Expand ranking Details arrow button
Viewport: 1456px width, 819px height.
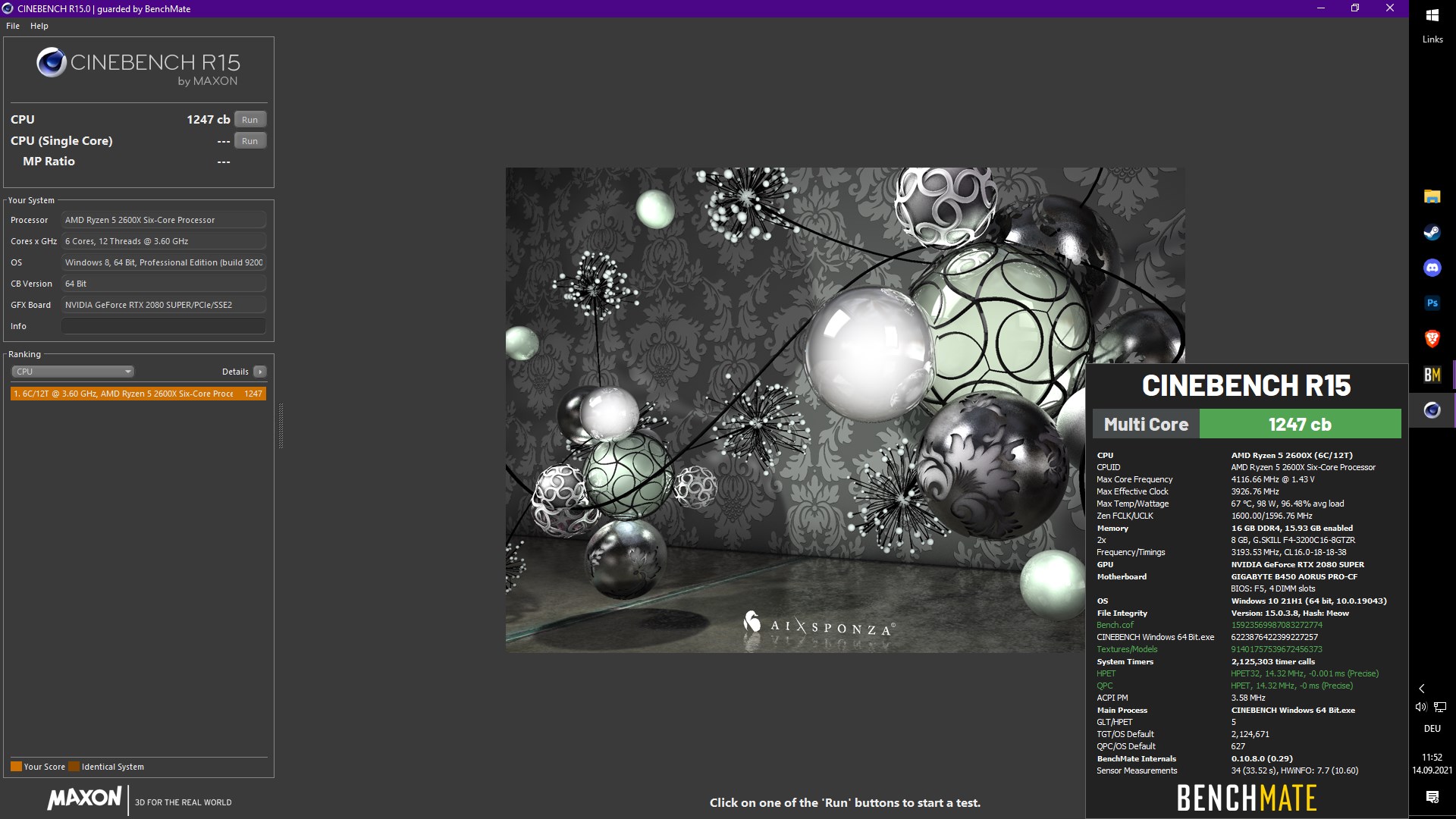tap(260, 372)
